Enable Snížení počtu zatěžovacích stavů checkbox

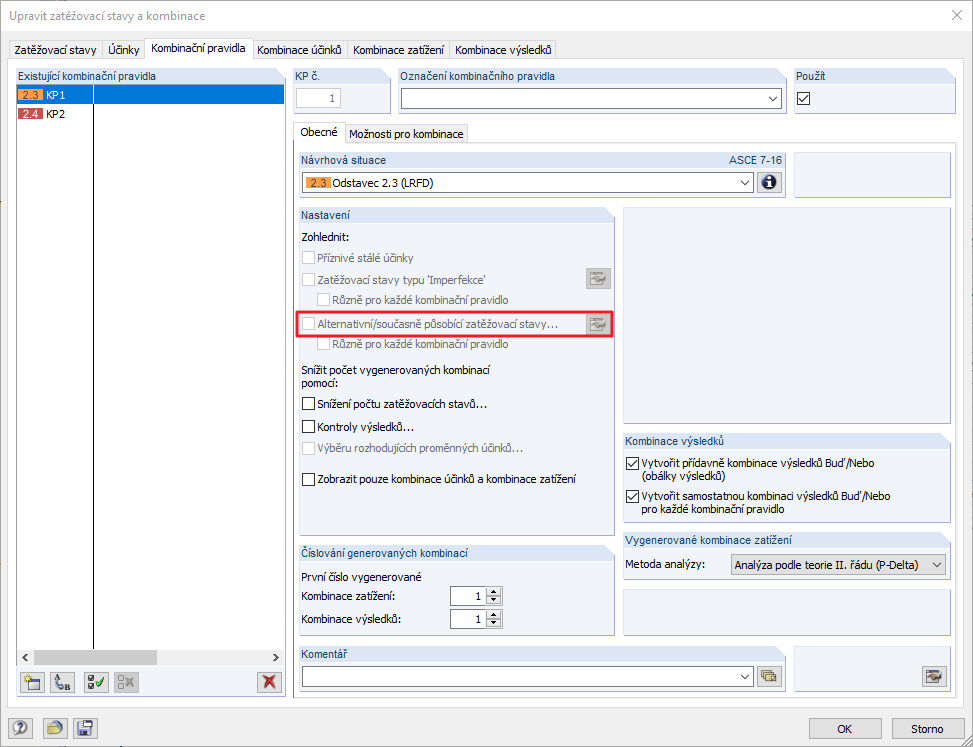click(x=308, y=404)
